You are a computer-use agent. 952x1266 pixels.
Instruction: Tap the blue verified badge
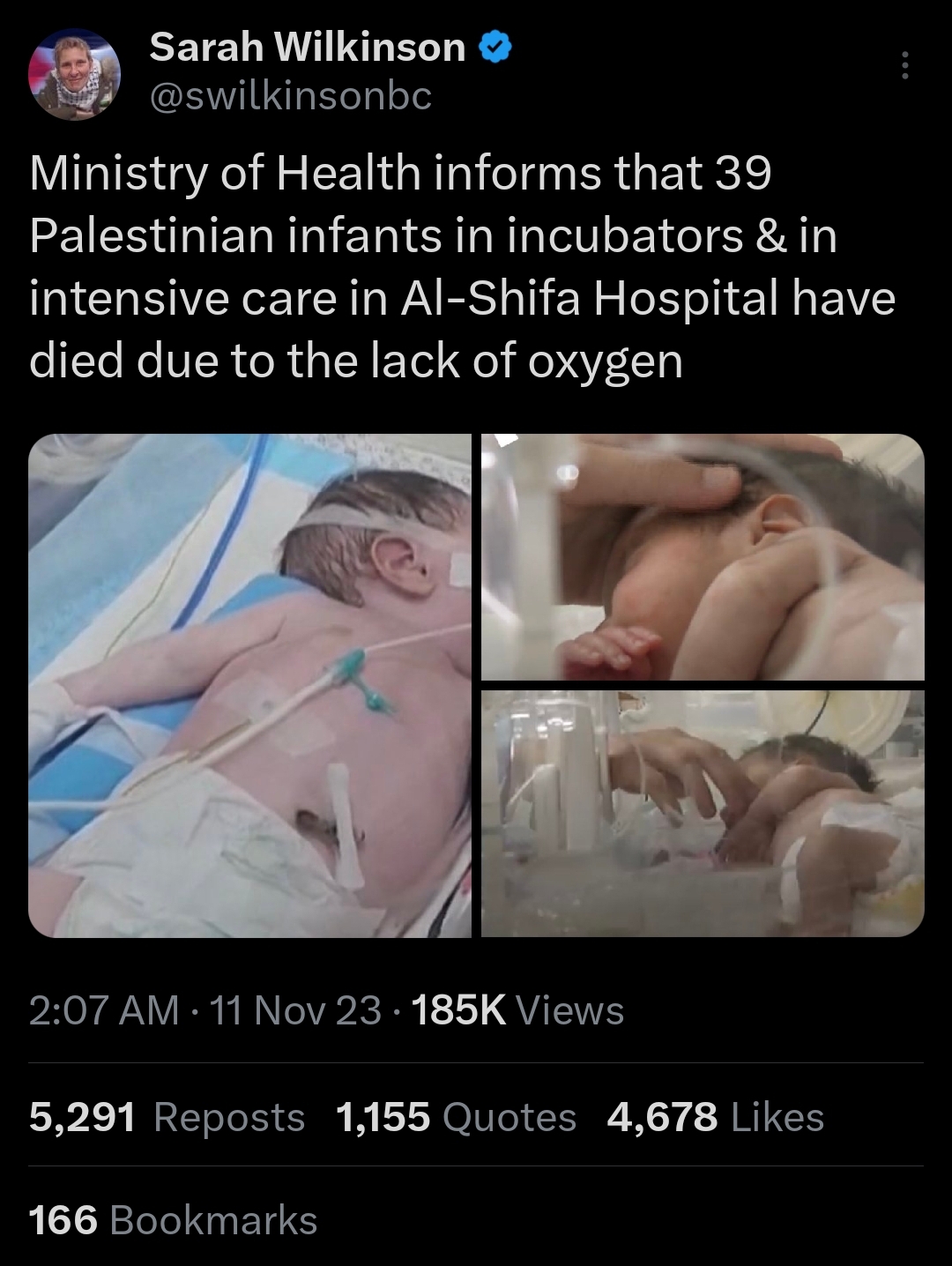[x=495, y=48]
